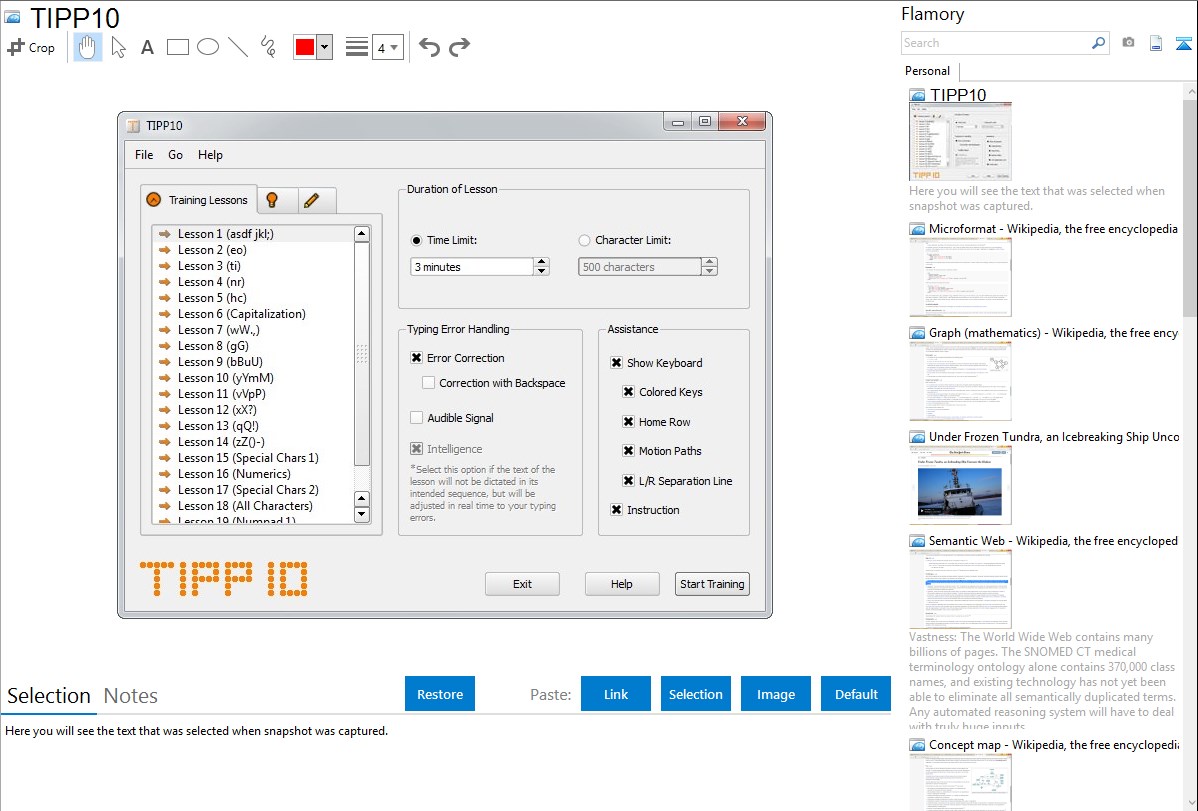Choose the straight line tool
The height and width of the screenshot is (811, 1198).
tap(238, 47)
